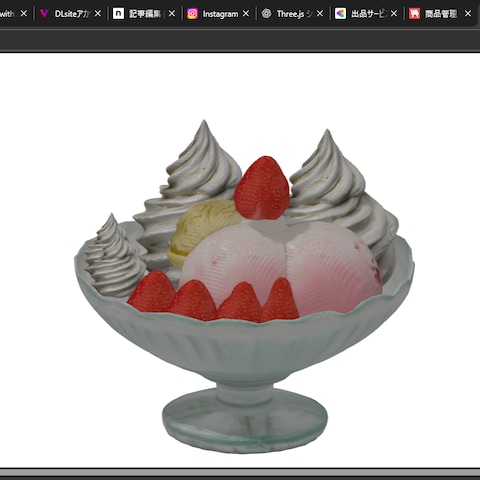Open the 記事編集 tab
Viewport: 480px width, 480px height.
click(x=145, y=14)
